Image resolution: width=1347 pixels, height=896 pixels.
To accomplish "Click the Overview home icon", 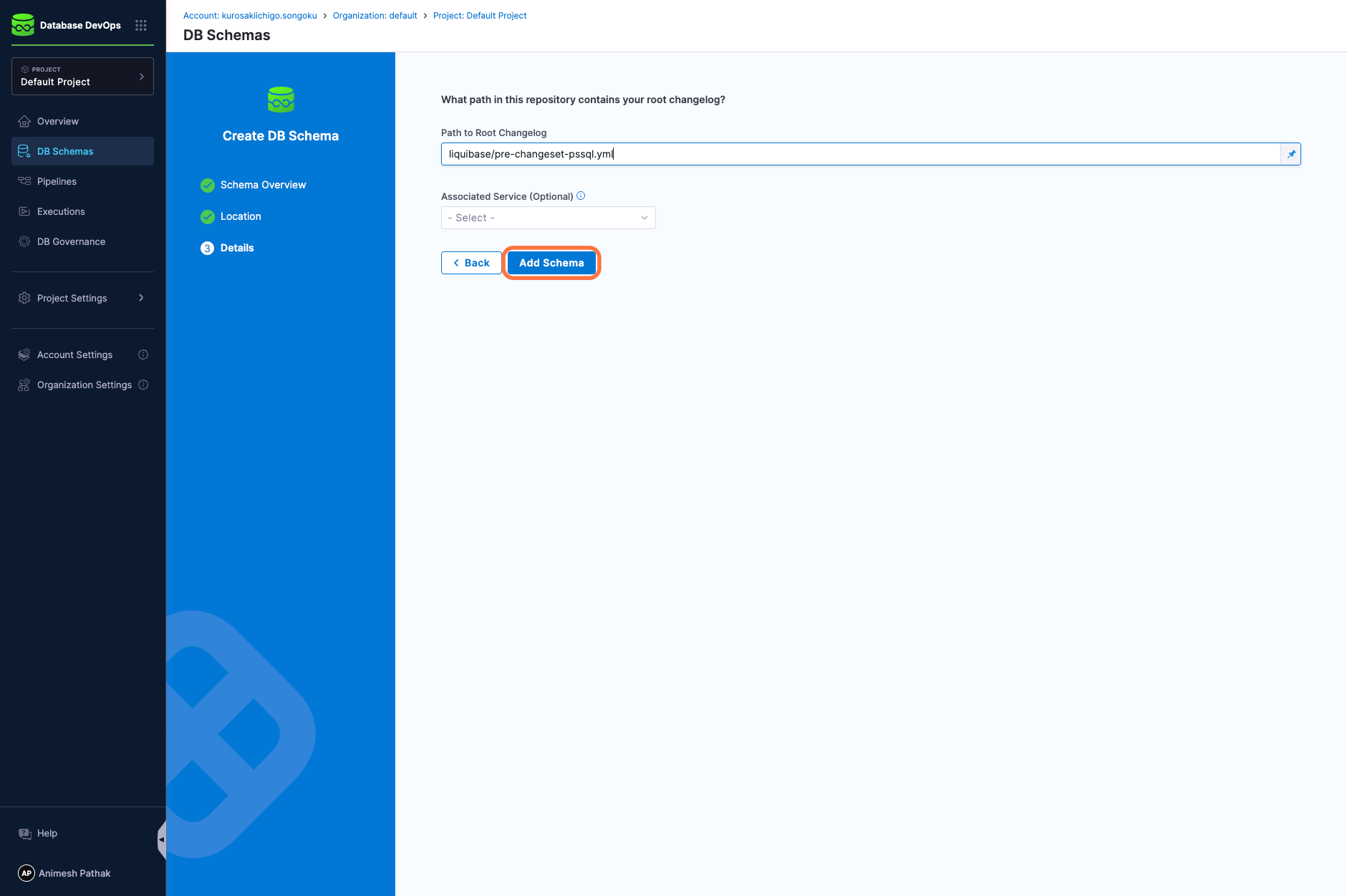I will coord(24,121).
